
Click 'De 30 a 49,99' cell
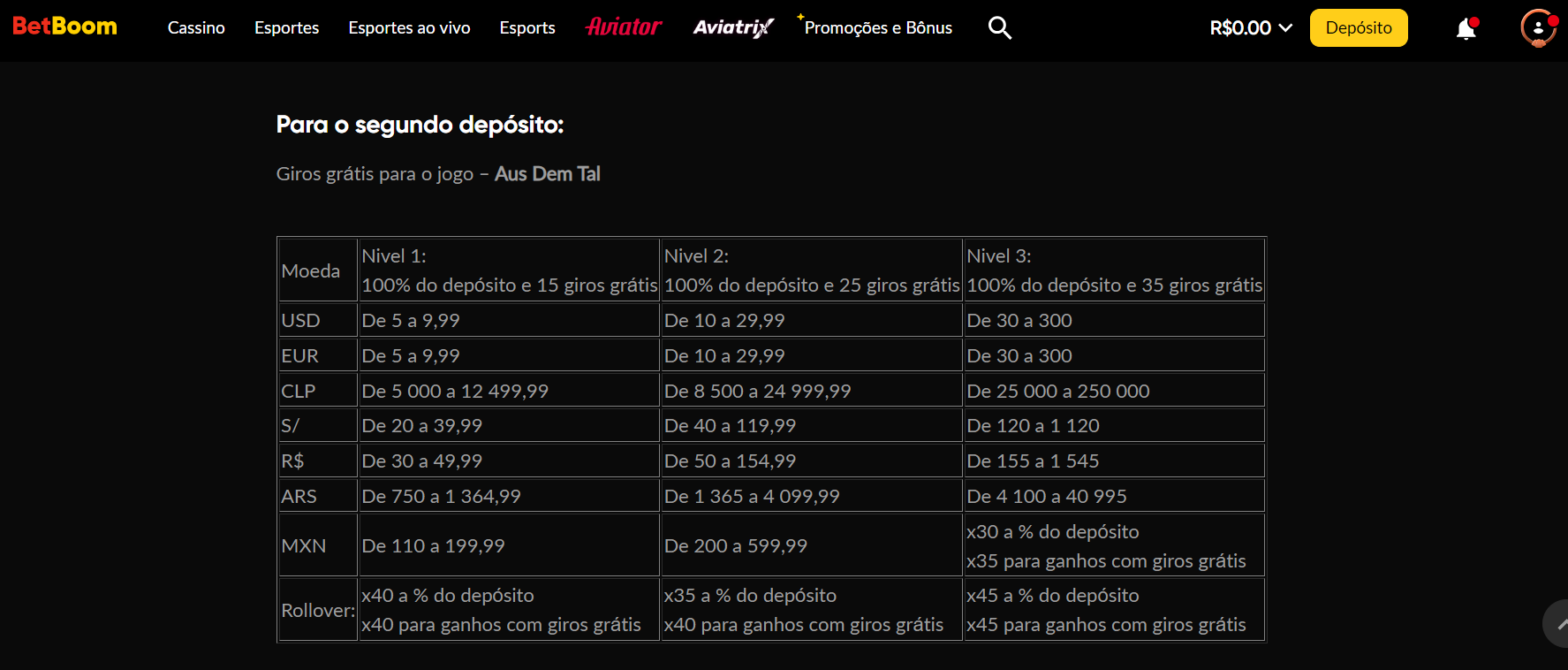tap(510, 461)
